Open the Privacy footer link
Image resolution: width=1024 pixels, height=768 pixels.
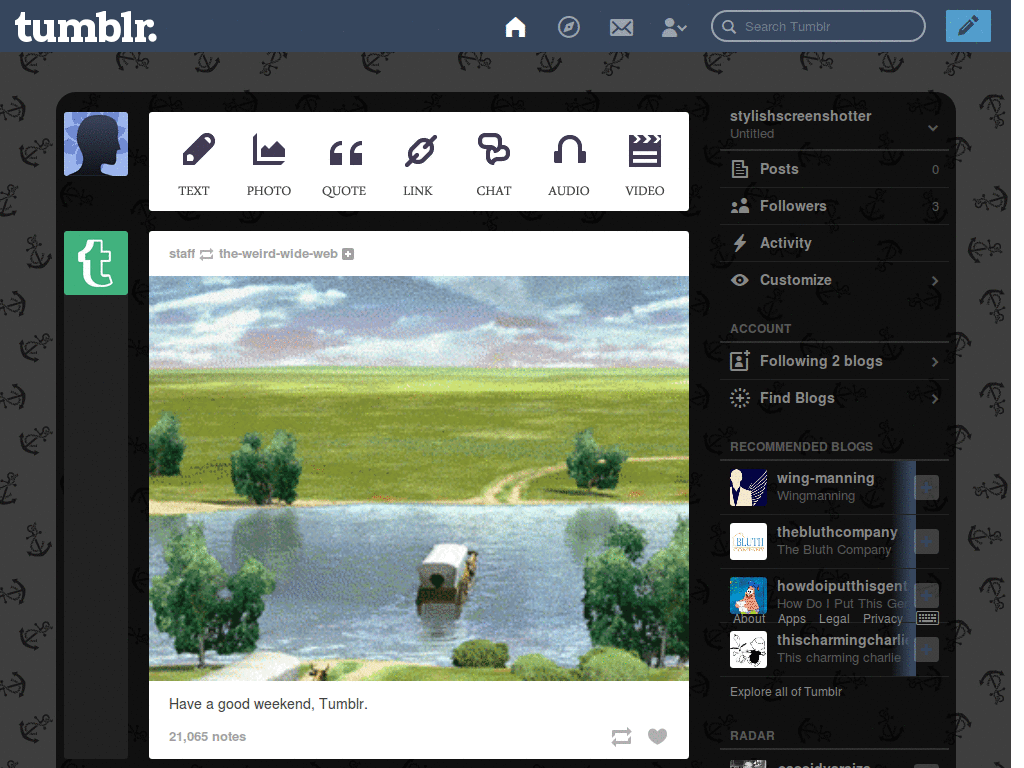tap(882, 619)
